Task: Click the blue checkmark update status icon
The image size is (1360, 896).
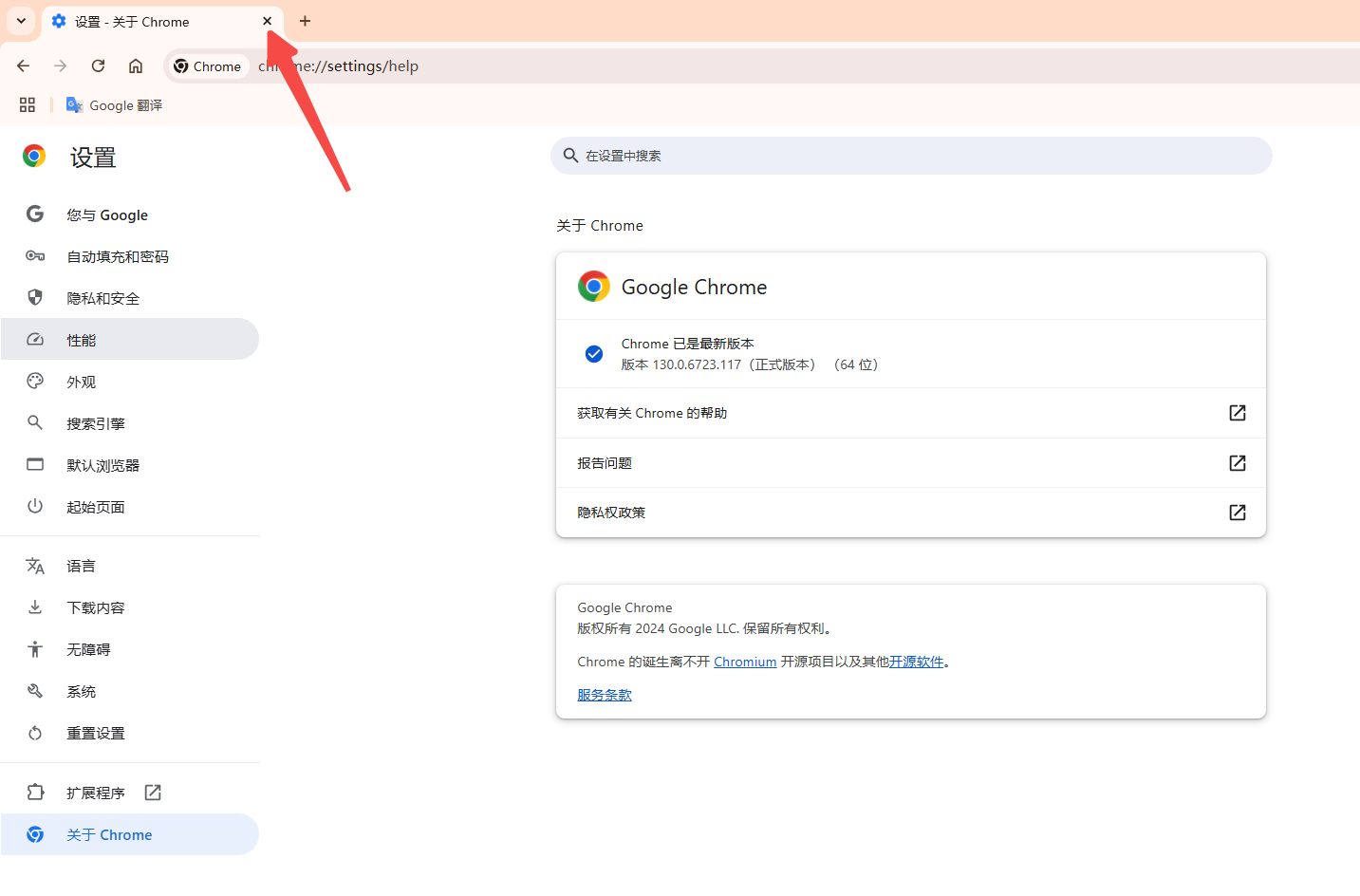Action: 594,354
